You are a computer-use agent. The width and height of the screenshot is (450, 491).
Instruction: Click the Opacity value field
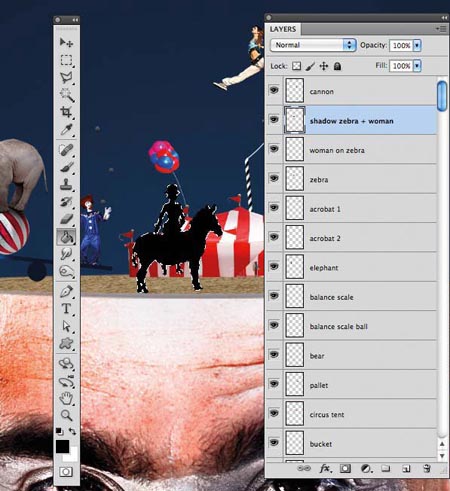click(401, 45)
